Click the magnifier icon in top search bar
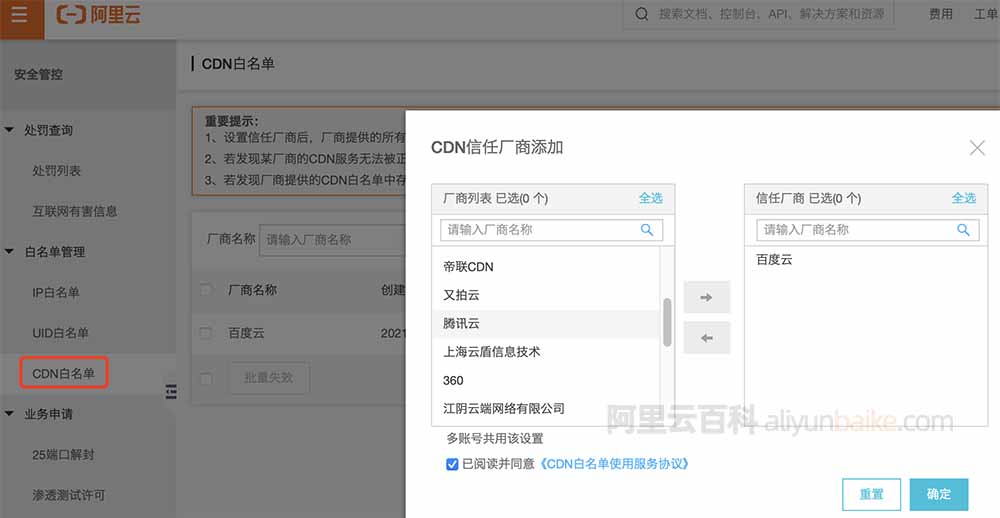 pyautogui.click(x=642, y=14)
